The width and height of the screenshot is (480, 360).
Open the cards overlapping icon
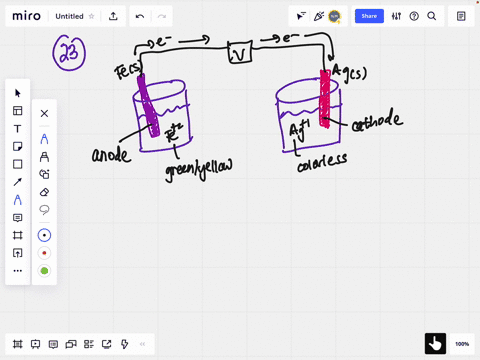point(71,344)
